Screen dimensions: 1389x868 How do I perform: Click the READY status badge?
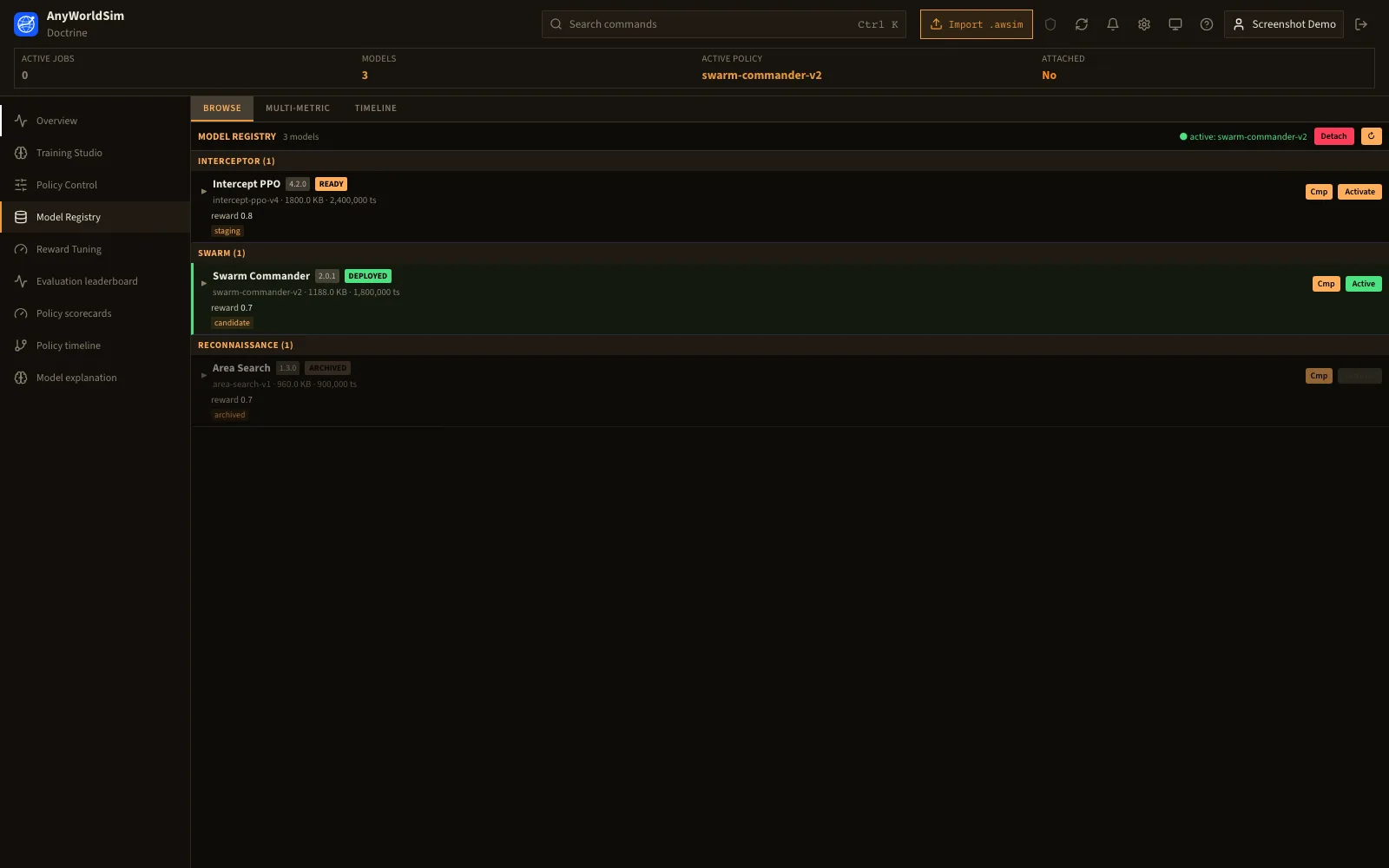[x=332, y=184]
